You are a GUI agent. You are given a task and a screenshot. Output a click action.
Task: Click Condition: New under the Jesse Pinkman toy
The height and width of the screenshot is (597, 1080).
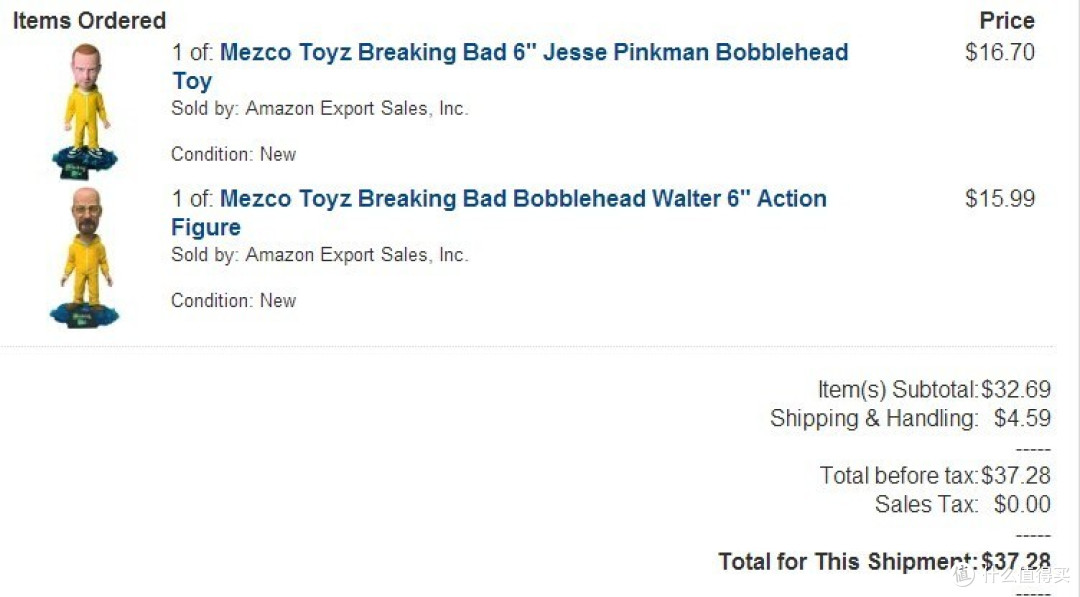click(x=233, y=154)
